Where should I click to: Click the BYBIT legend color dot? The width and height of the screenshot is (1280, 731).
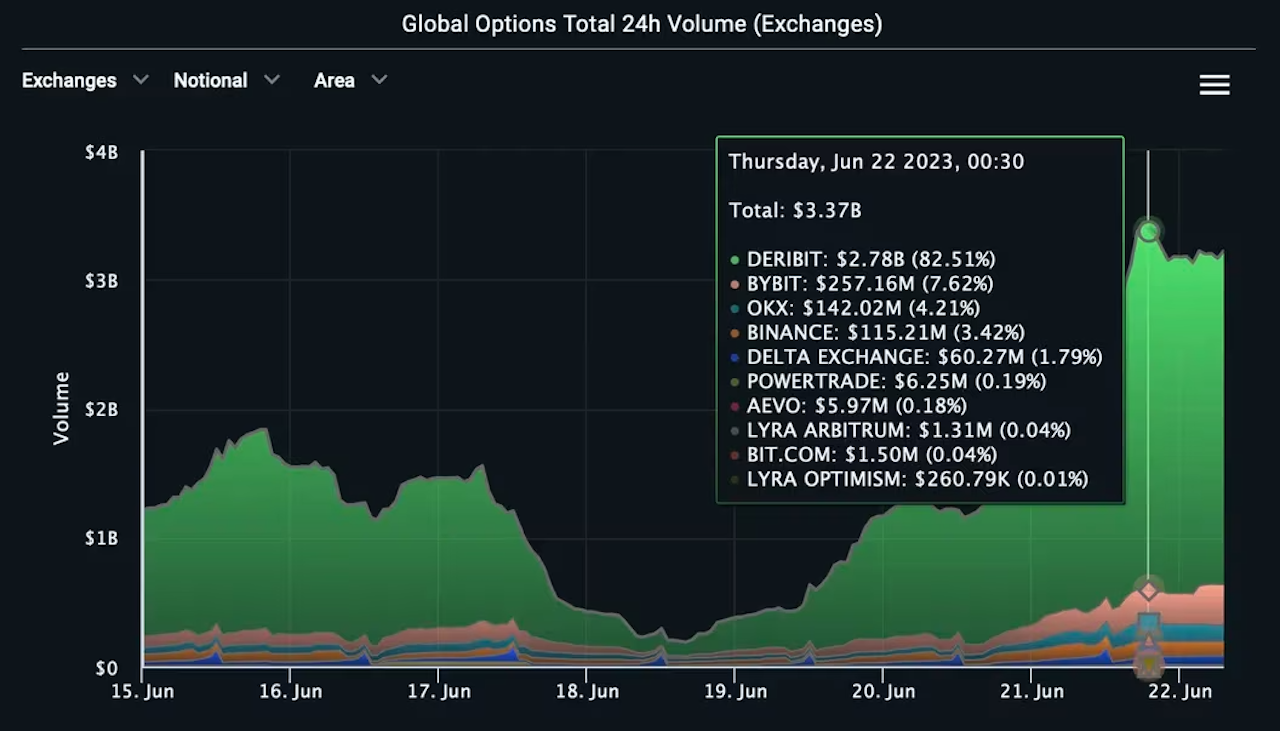coord(733,284)
